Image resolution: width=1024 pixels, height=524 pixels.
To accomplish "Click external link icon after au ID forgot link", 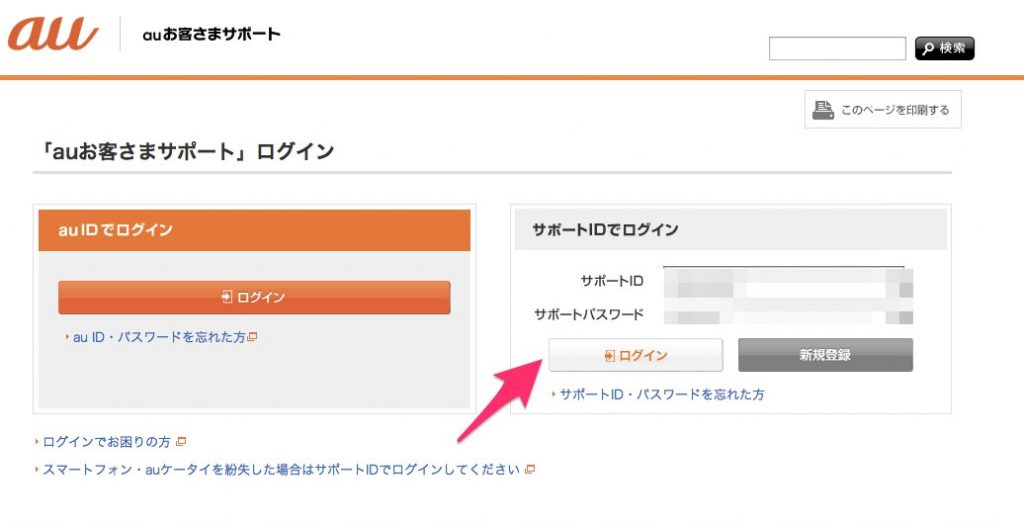I will tap(253, 337).
